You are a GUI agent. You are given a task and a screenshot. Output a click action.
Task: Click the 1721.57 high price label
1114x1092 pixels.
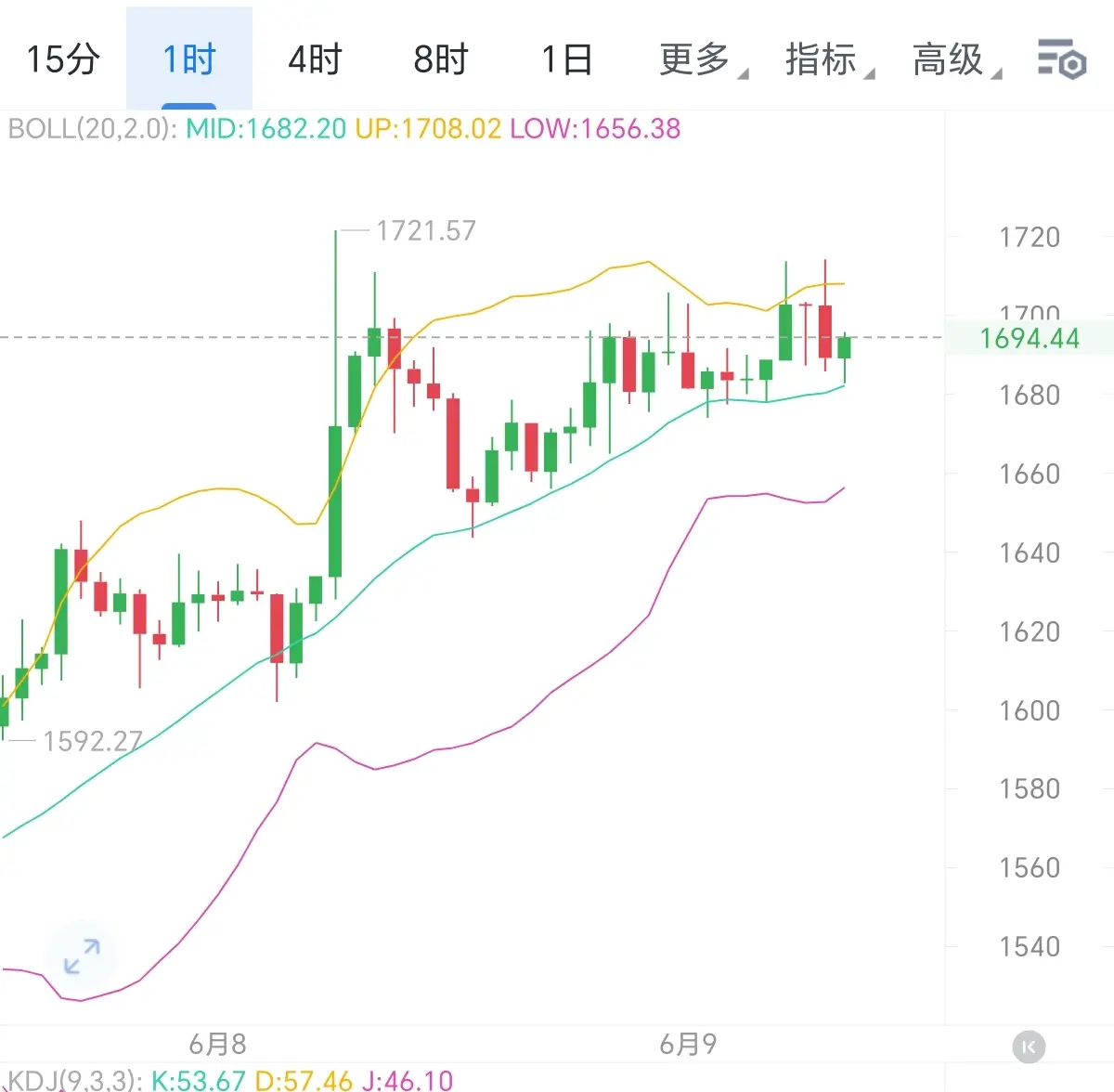(426, 230)
